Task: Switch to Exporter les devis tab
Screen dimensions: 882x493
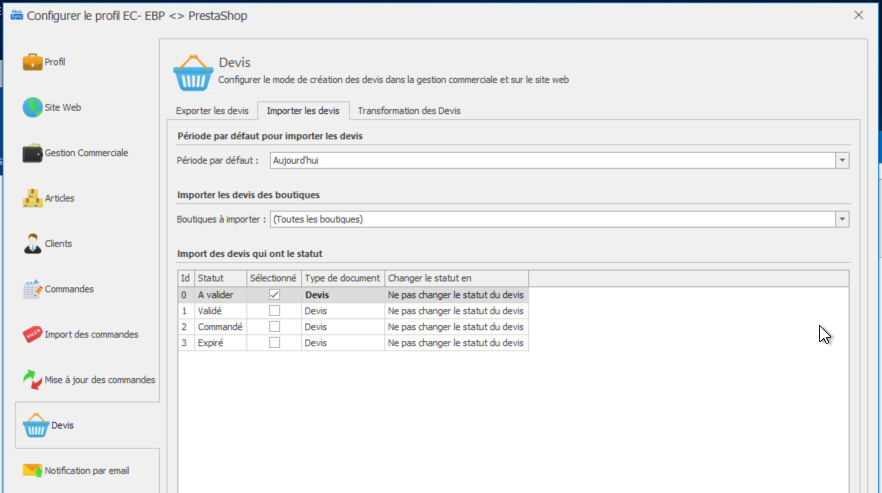Action: pyautogui.click(x=211, y=111)
